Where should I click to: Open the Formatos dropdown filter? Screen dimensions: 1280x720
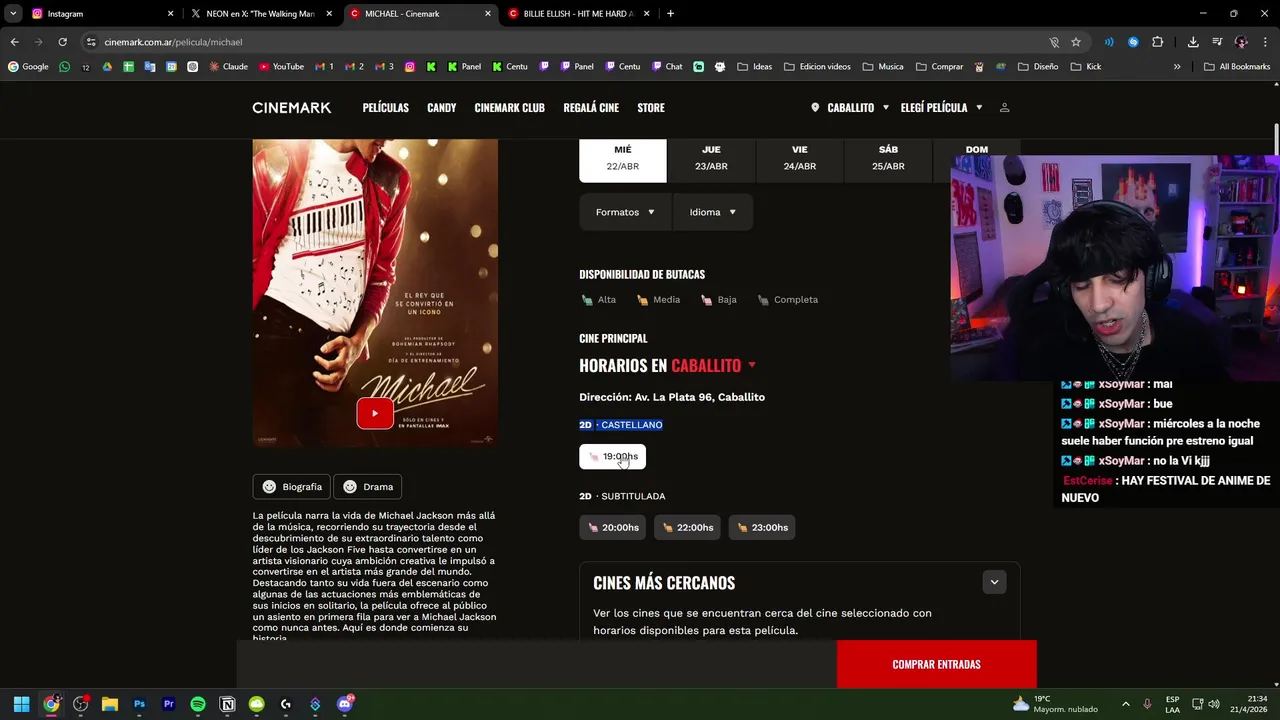click(625, 212)
